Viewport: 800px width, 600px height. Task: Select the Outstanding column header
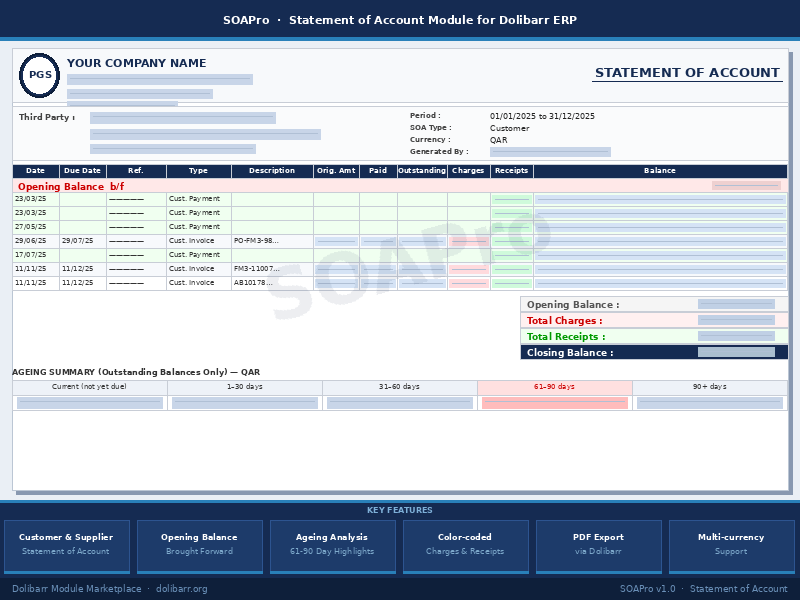[x=422, y=171]
